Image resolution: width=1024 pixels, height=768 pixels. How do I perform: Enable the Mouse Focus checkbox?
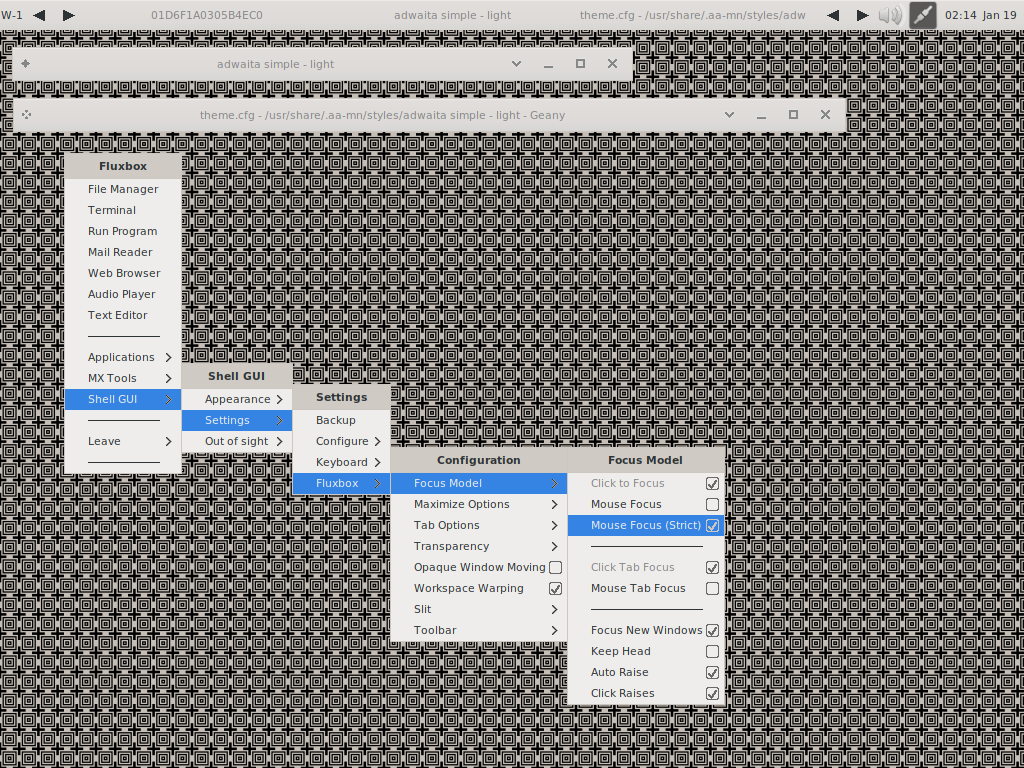click(x=712, y=505)
